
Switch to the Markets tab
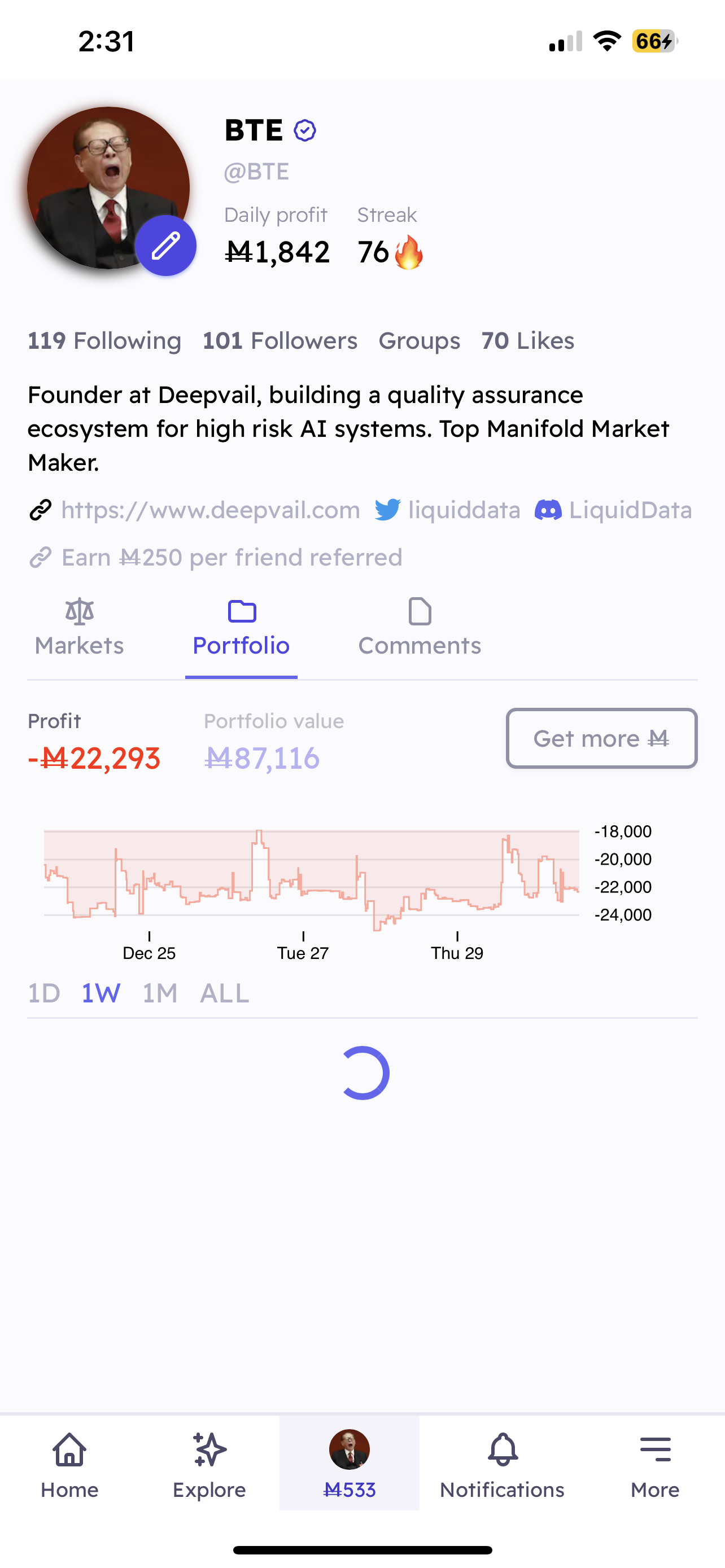(x=79, y=628)
